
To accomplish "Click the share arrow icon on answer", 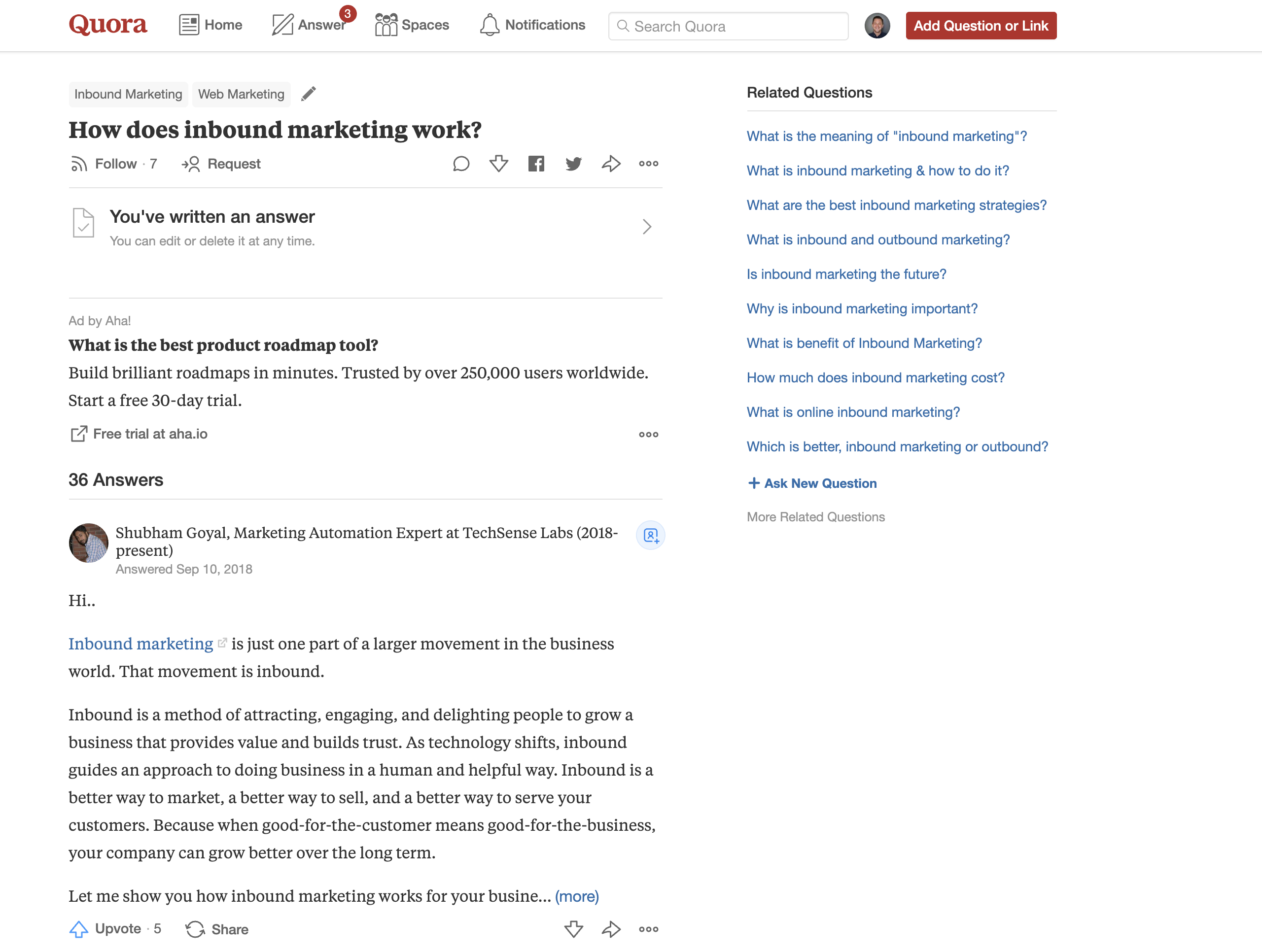I will (611, 929).
